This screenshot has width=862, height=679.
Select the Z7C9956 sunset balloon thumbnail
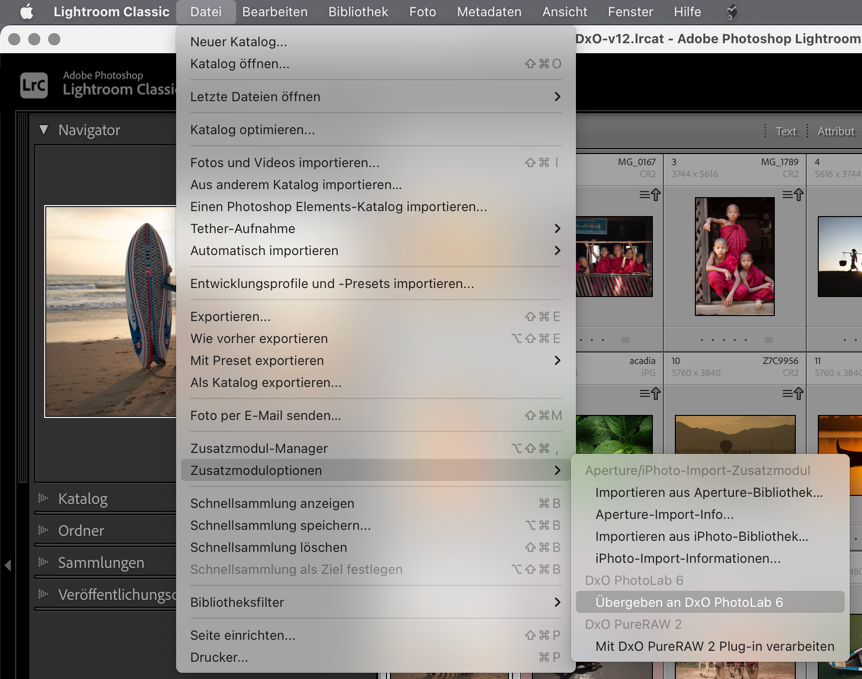735,435
